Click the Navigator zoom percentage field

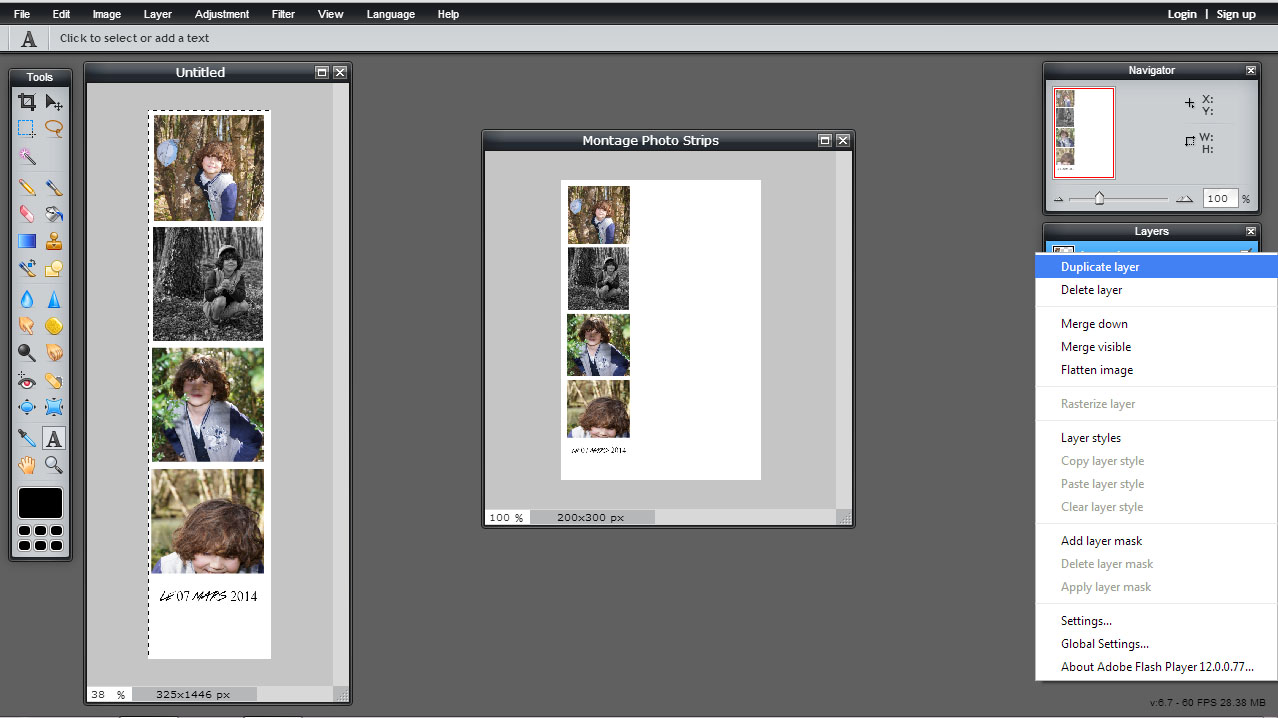pos(1219,199)
